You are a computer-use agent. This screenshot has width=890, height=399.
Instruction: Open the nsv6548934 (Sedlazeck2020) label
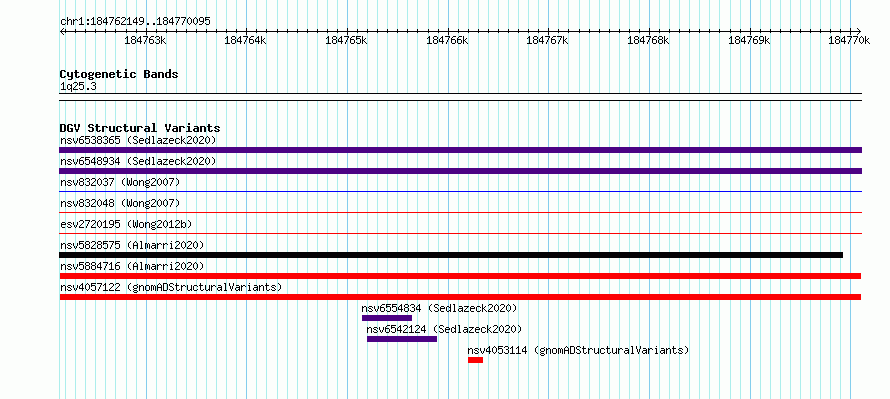pos(138,161)
